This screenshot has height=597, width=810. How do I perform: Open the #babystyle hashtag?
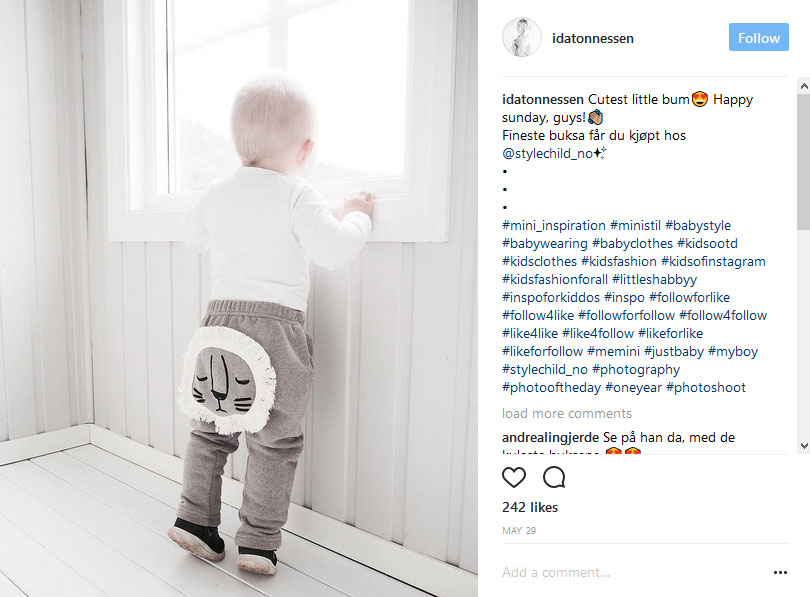coord(698,226)
